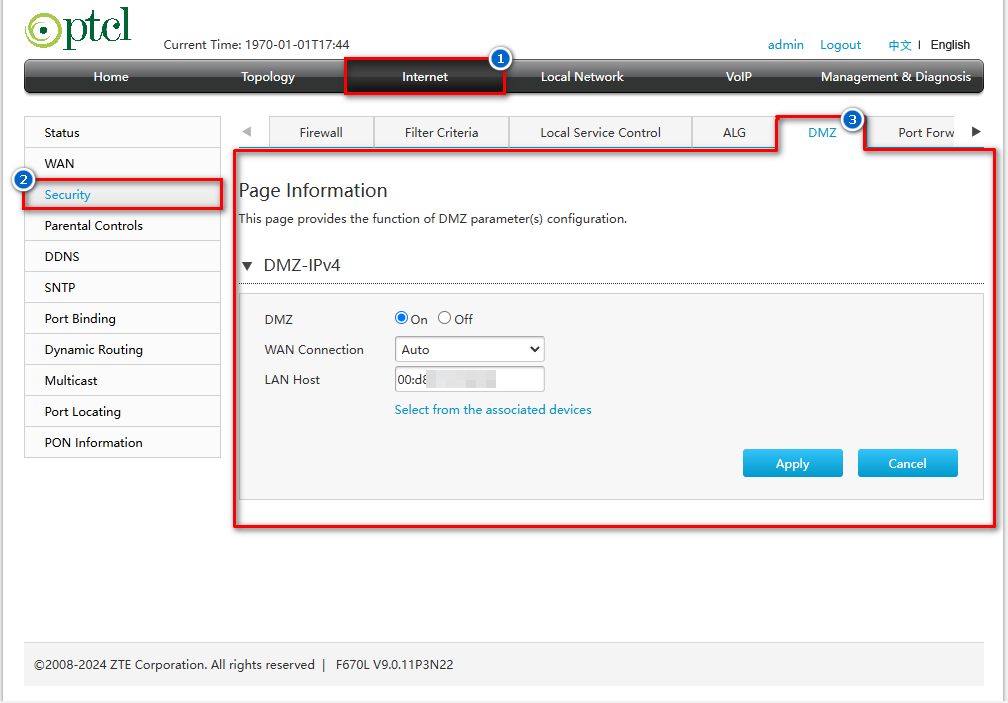Viewport: 1008px width, 703px height.
Task: Click Select from the associated devices link
Action: point(492,409)
